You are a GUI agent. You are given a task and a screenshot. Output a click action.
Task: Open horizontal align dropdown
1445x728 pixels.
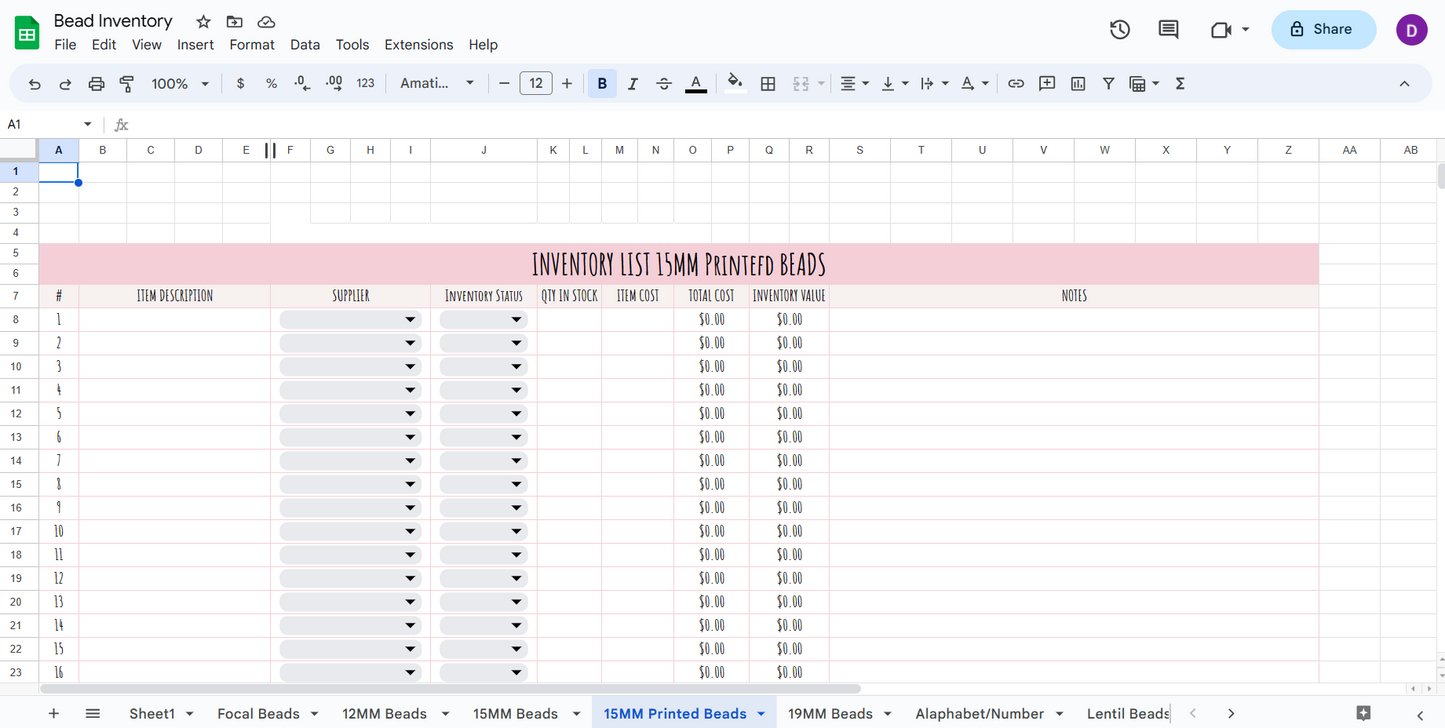coord(854,84)
